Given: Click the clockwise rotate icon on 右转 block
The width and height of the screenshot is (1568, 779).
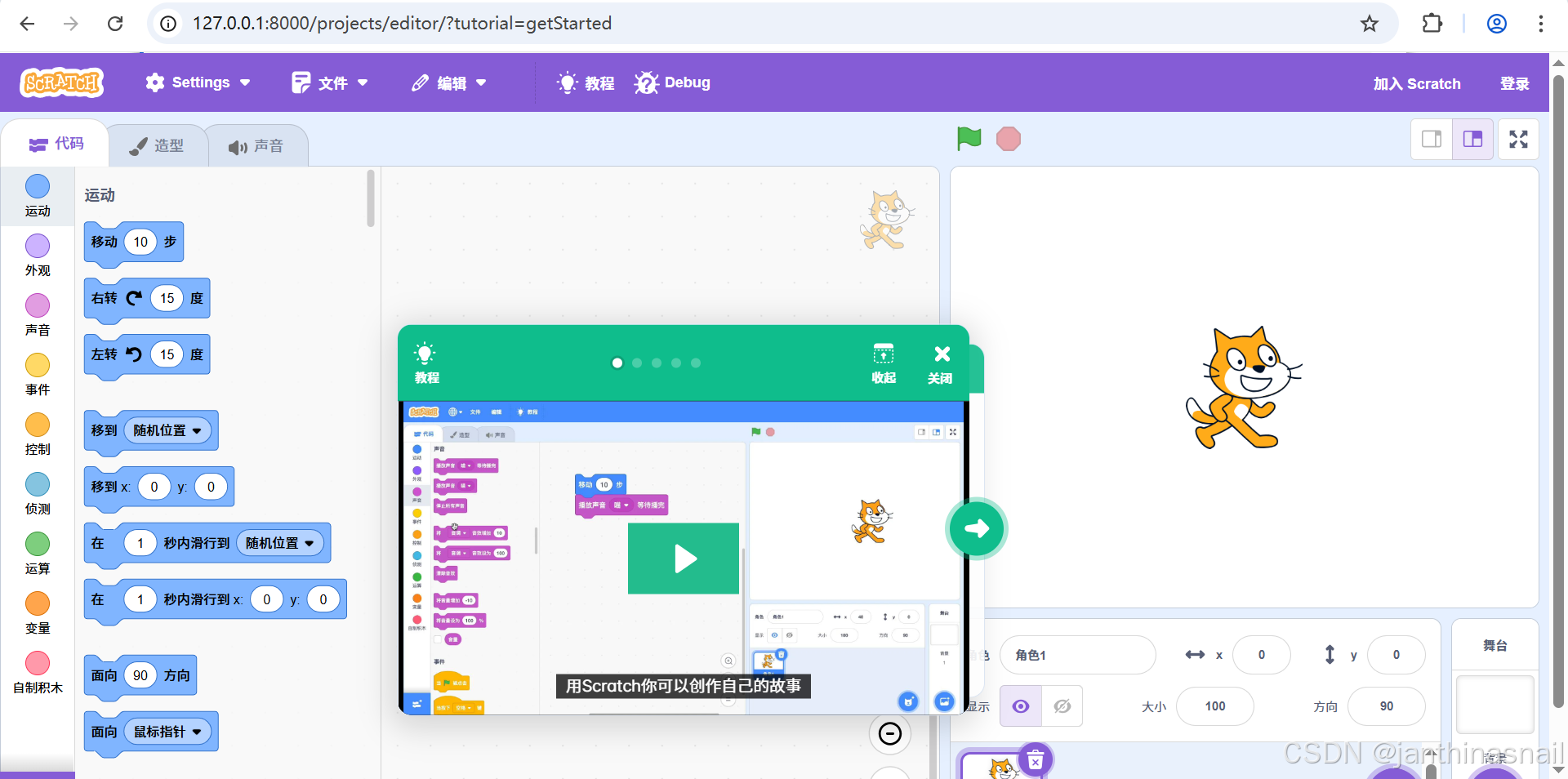Looking at the screenshot, I should pos(135,298).
